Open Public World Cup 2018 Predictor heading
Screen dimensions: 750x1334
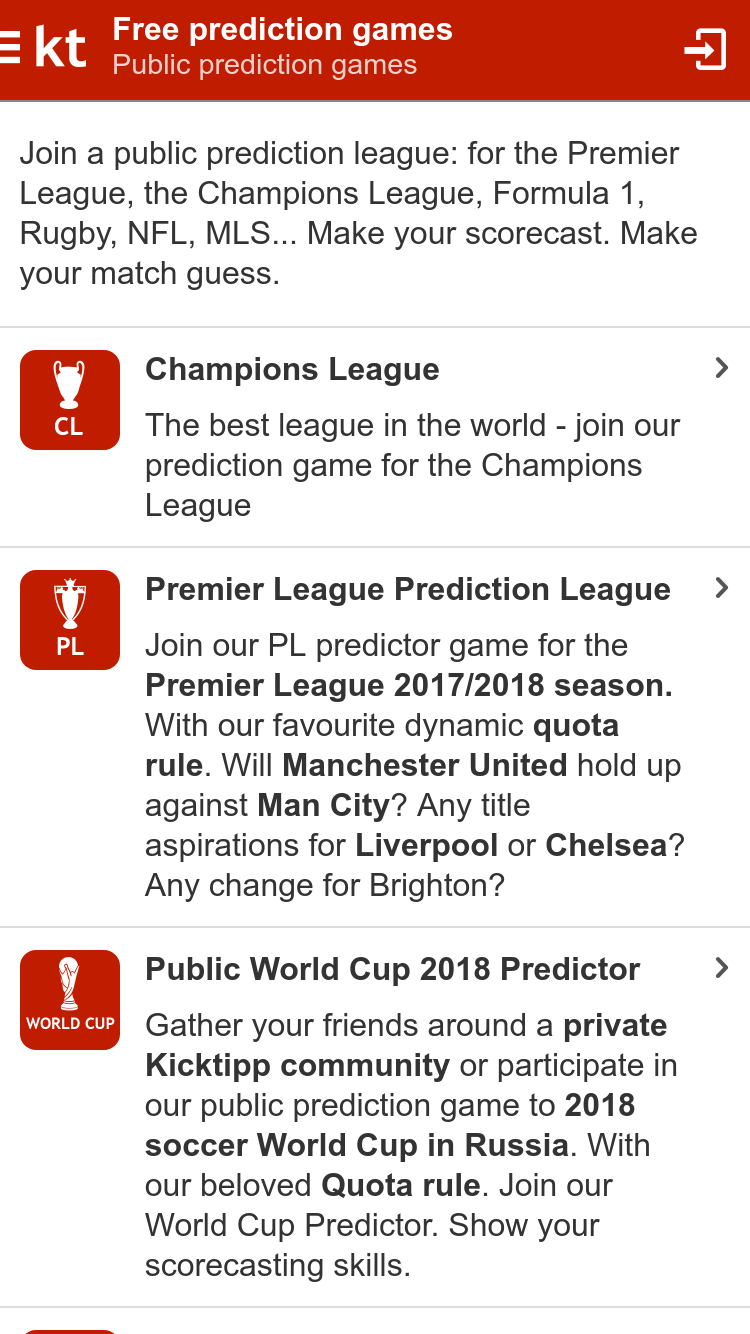coord(393,969)
